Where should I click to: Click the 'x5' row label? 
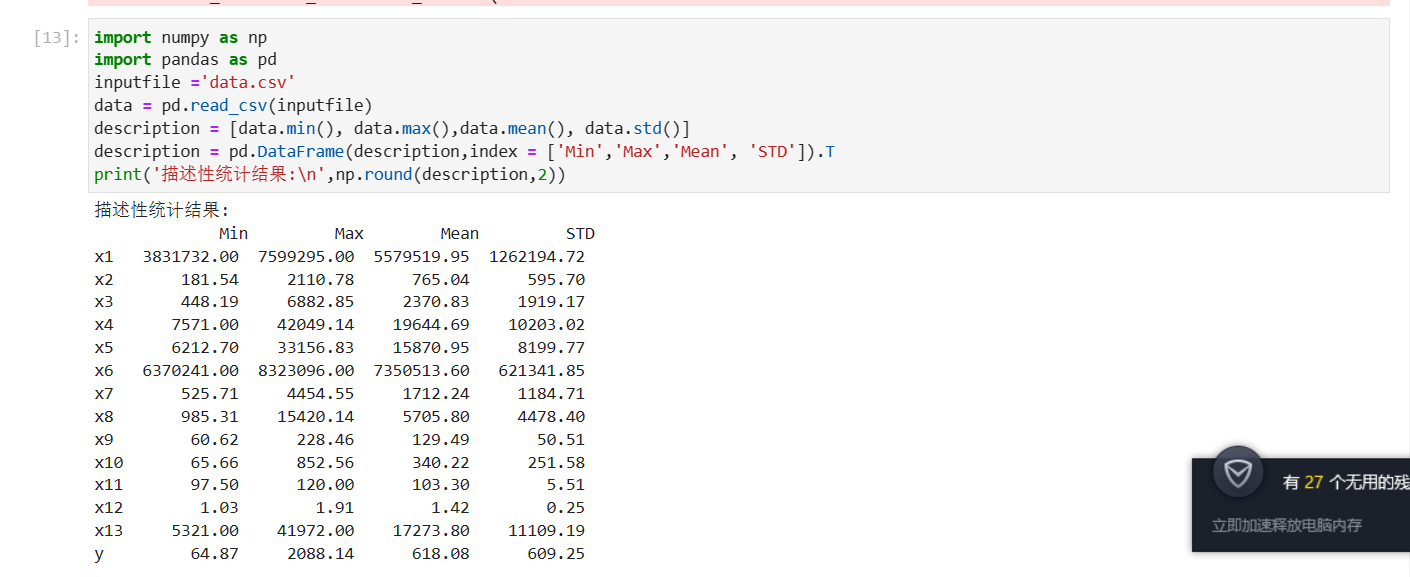click(x=104, y=348)
